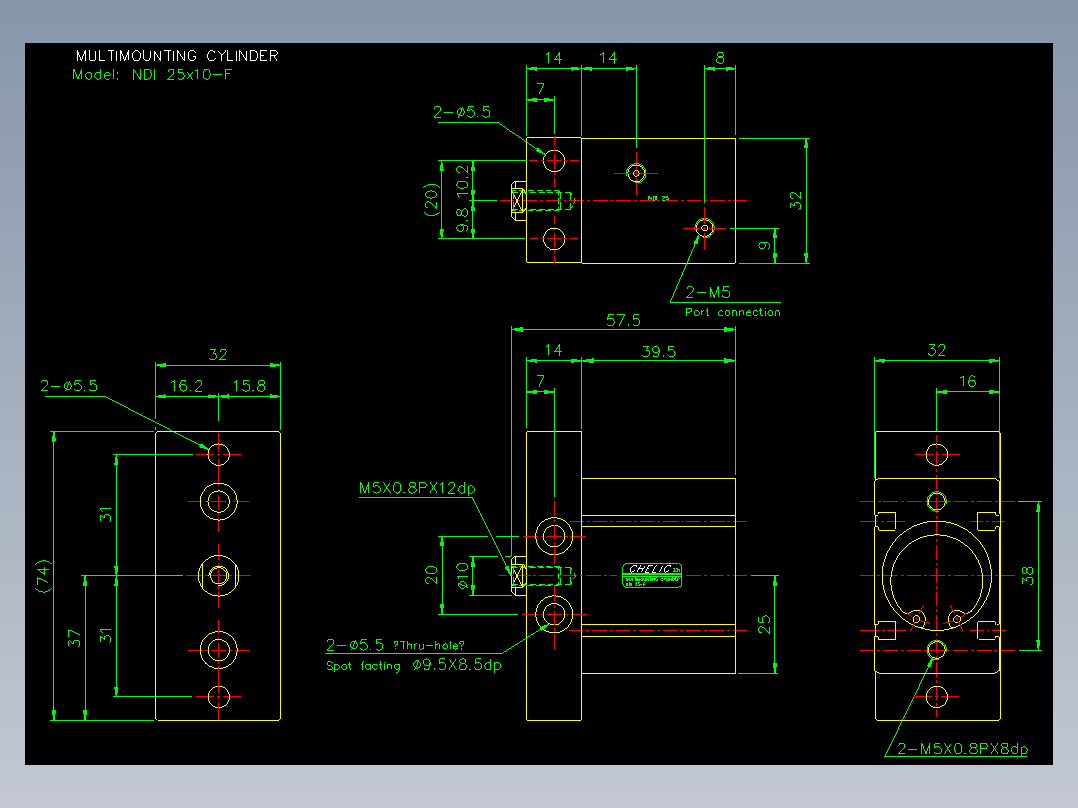The image size is (1078, 808).
Task: Select the '2-M5' port label
Action: click(x=707, y=293)
